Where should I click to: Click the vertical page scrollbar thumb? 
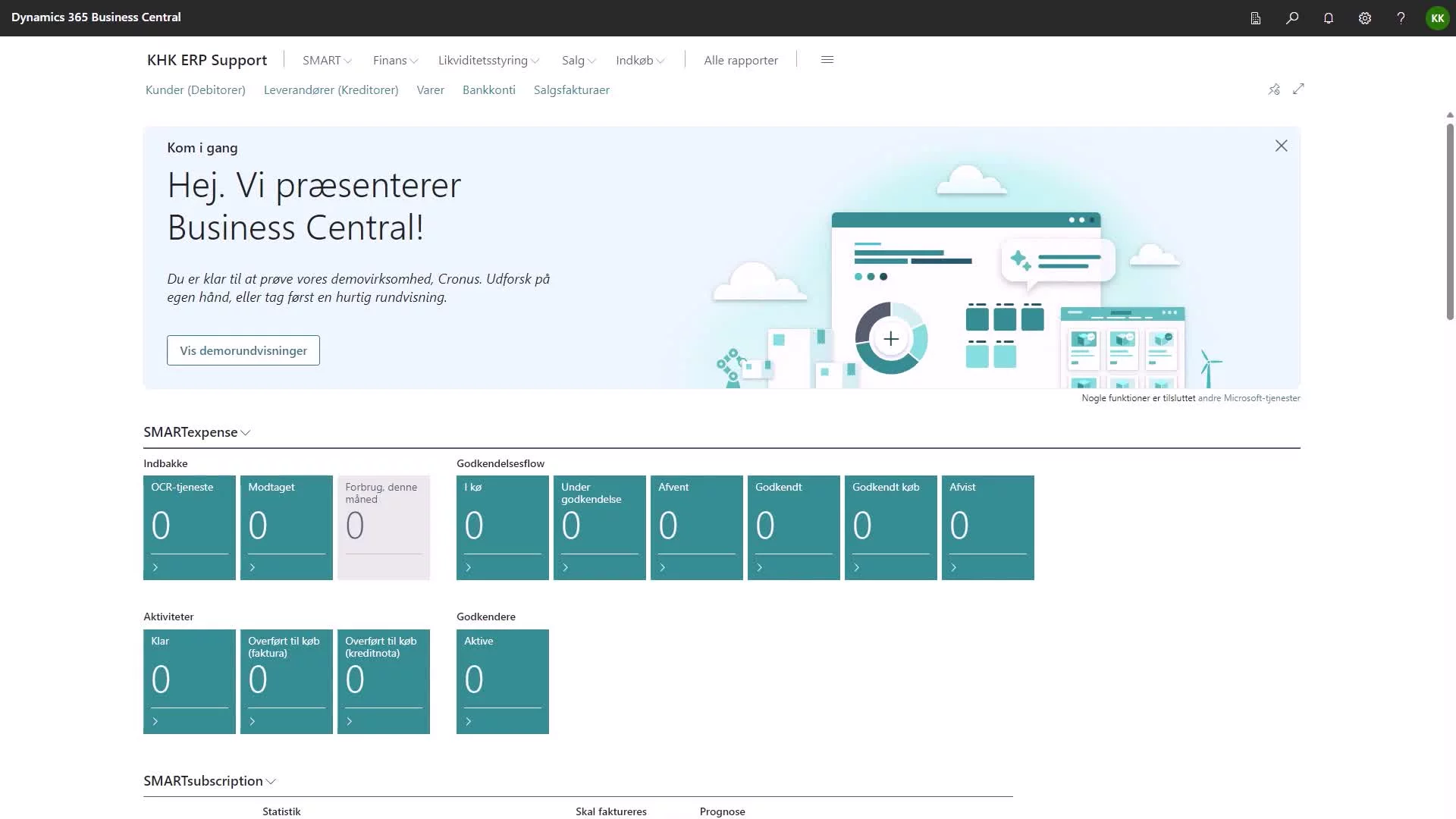[x=1450, y=221]
